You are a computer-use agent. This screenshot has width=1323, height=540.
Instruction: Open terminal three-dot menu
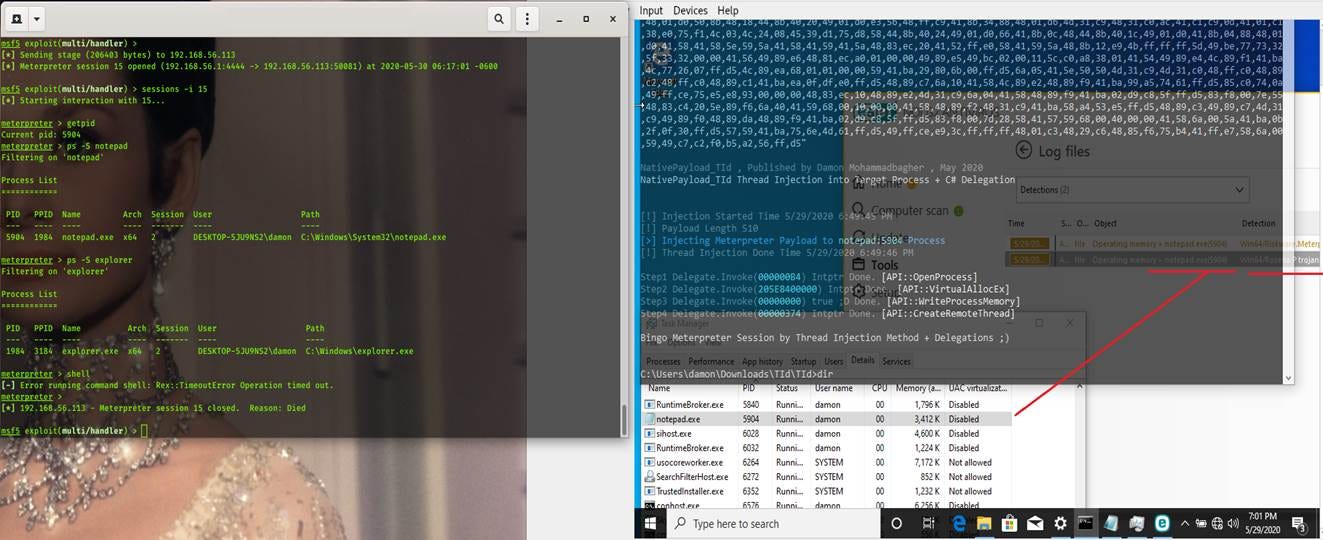tap(528, 19)
